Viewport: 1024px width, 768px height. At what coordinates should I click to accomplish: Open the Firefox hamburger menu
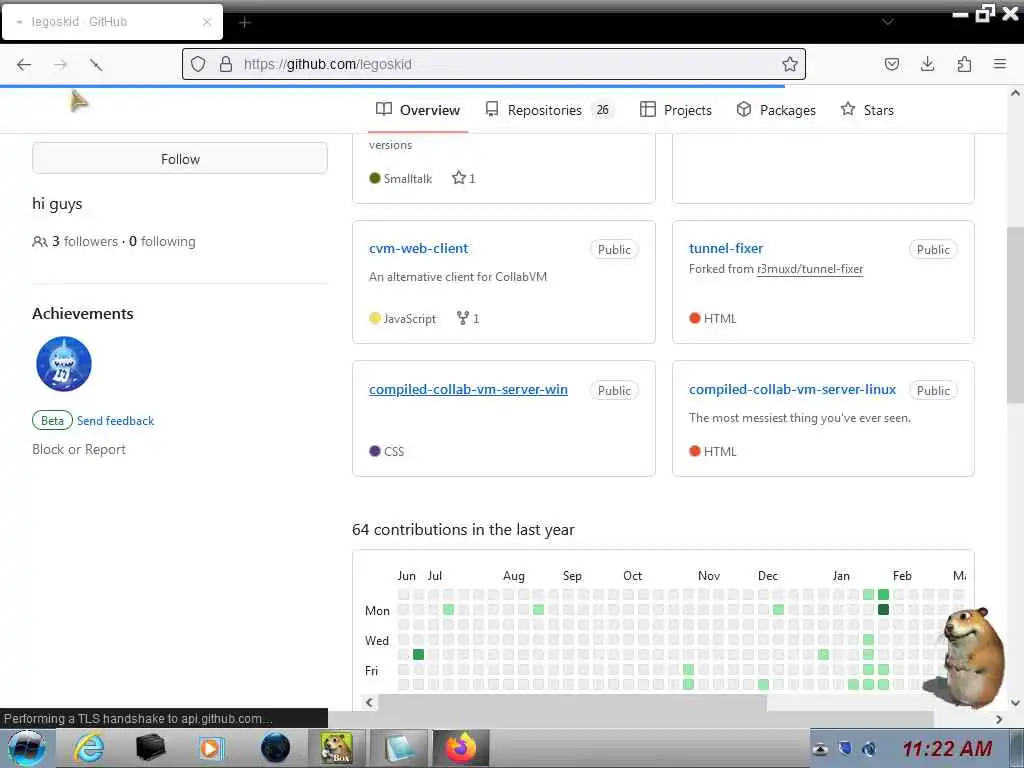coord(999,64)
